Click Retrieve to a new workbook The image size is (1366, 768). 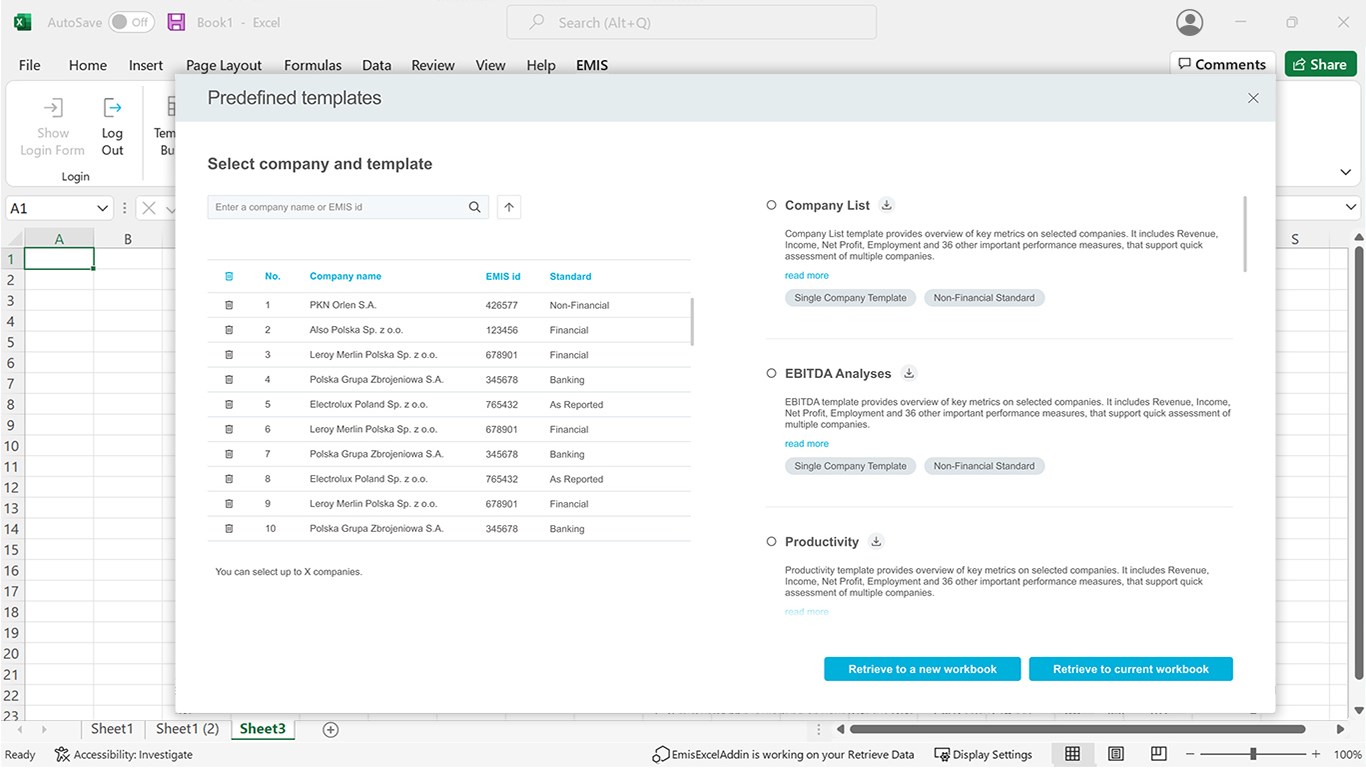click(x=922, y=669)
